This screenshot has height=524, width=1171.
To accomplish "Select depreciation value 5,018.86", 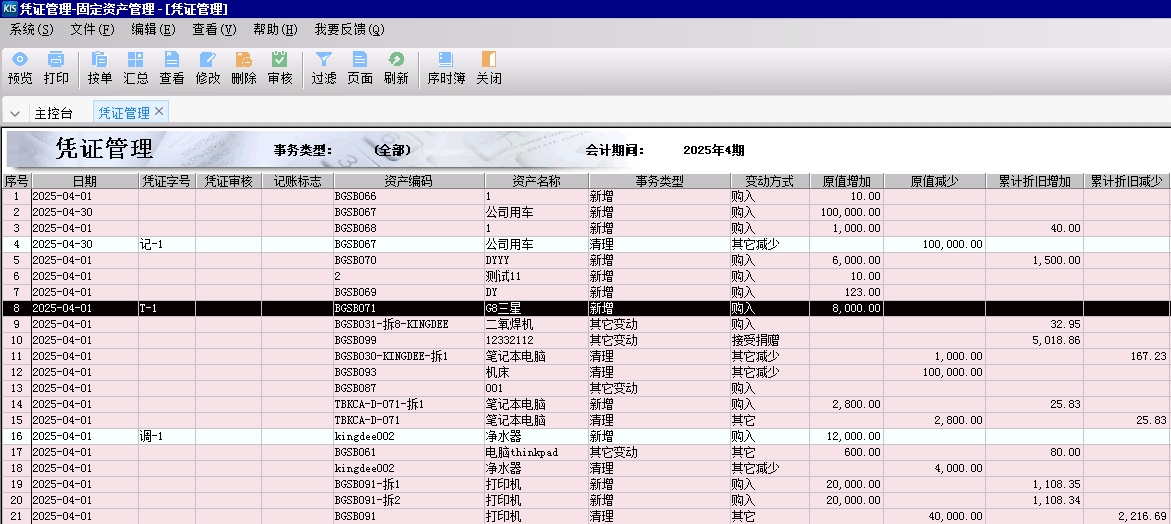I will 1034,340.
